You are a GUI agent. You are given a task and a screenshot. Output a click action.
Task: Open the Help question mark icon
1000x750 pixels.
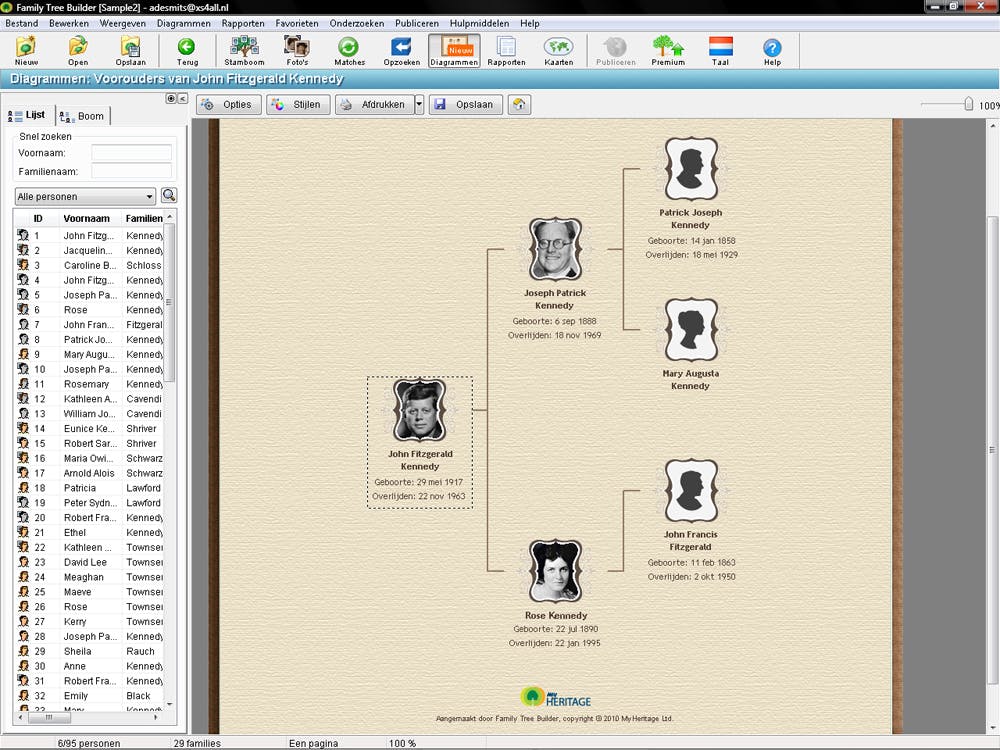point(772,50)
